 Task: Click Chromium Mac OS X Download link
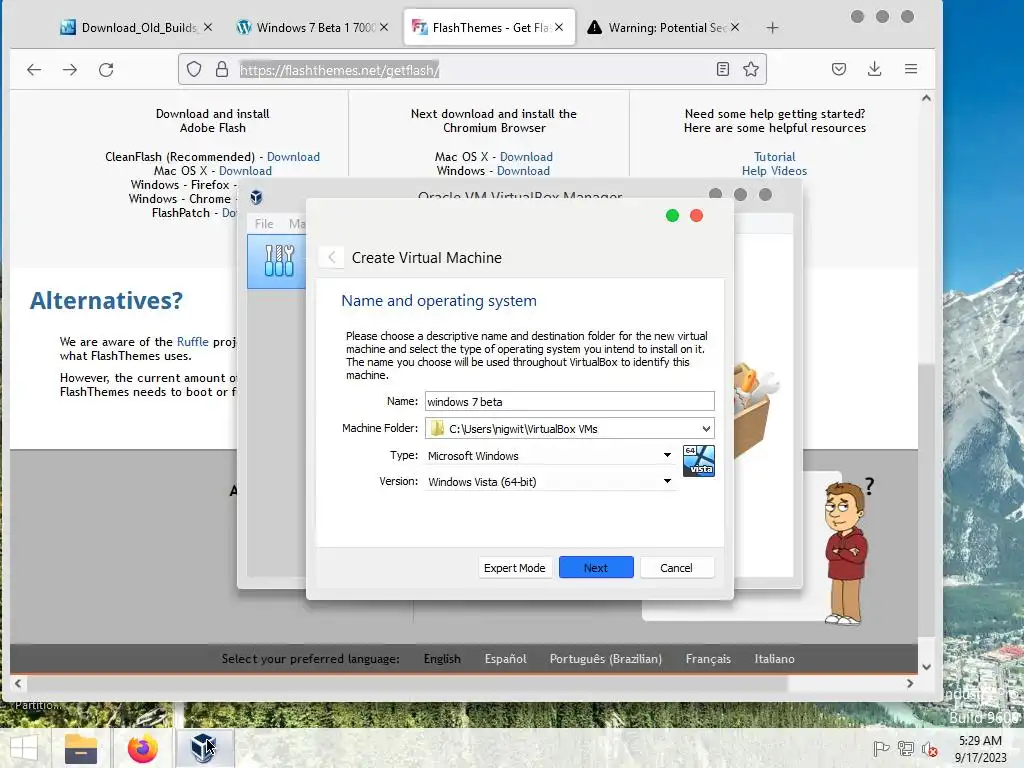[x=526, y=157]
